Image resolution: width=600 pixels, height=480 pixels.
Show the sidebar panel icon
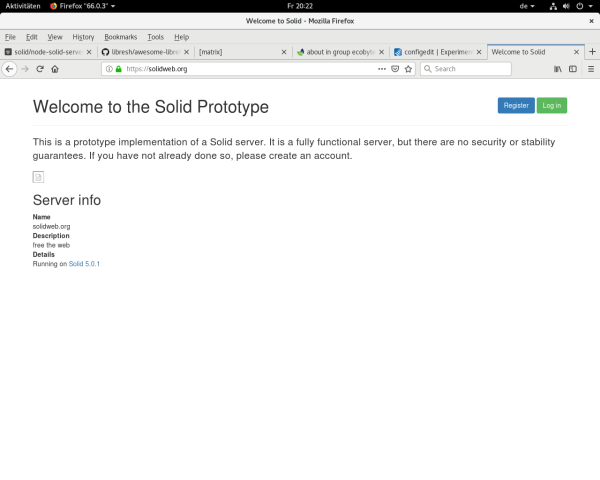[x=573, y=69]
